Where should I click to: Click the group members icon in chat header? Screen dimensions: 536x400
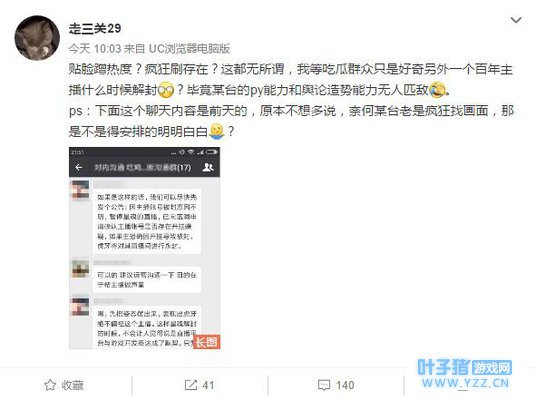click(x=208, y=167)
